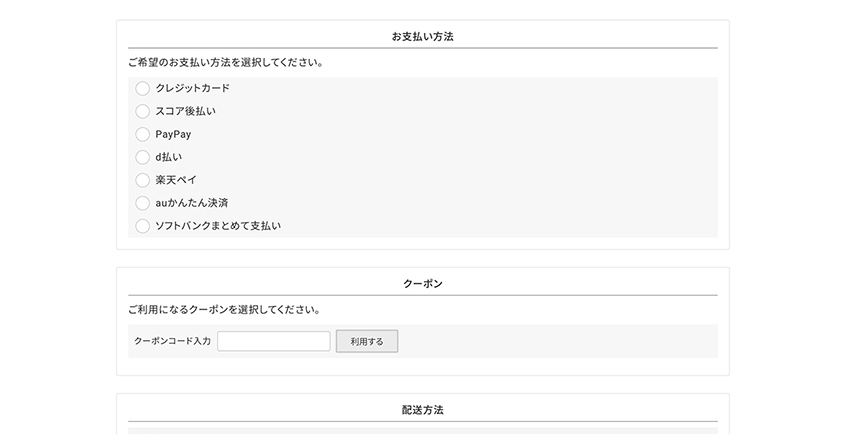
Task: Focus the coupon code input field
Action: [x=273, y=341]
